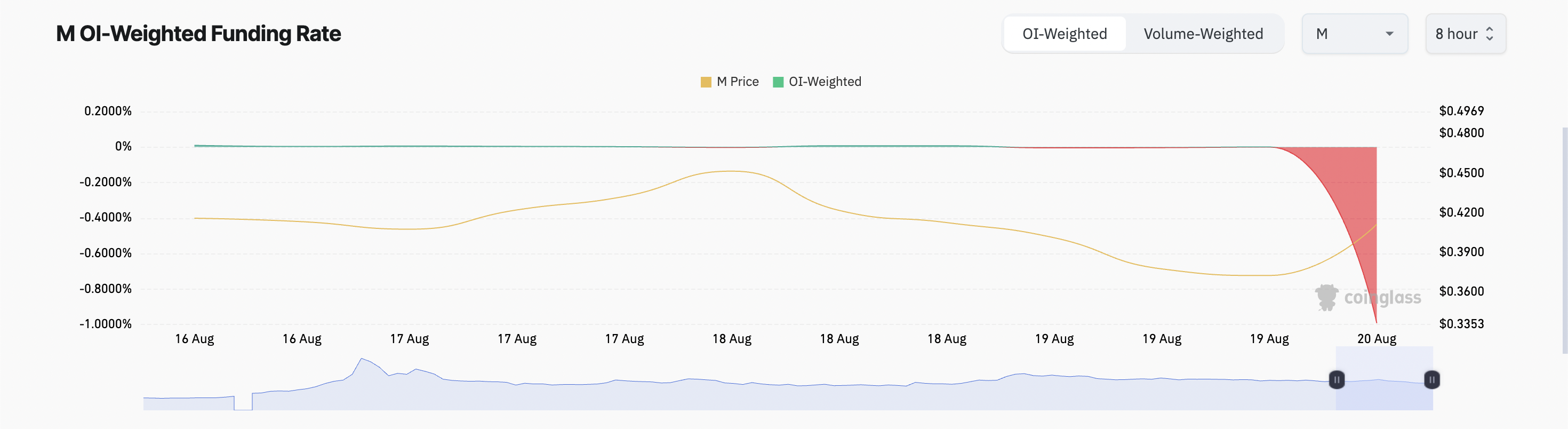
Task: Click the Volume-Weighted tab label
Action: click(1203, 34)
